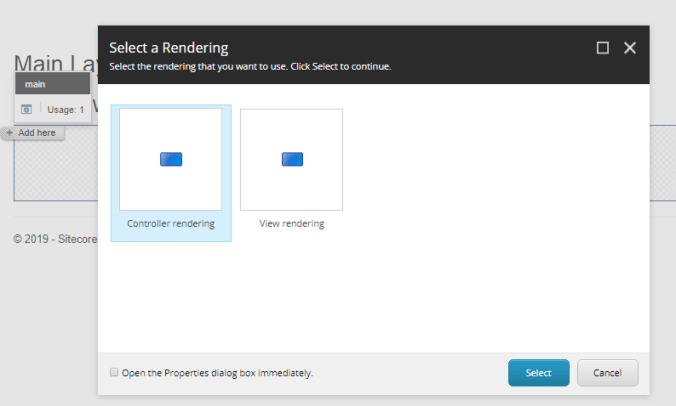Click the 'main' placeholder header
The height and width of the screenshot is (406, 676).
coord(52,85)
